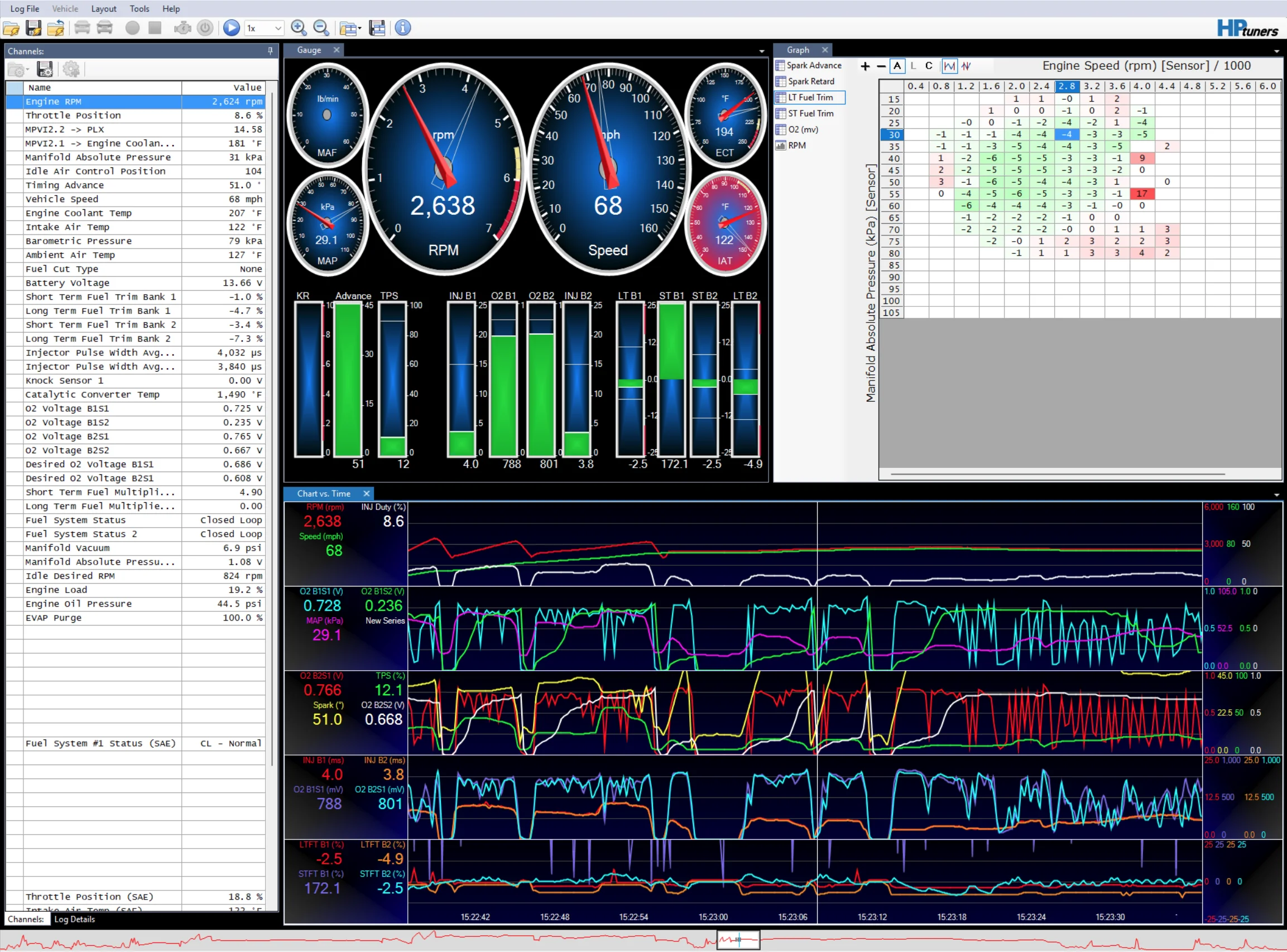Image resolution: width=1287 pixels, height=952 pixels.
Task: Open the Graph panel's dropdown arrow
Action: [1276, 51]
